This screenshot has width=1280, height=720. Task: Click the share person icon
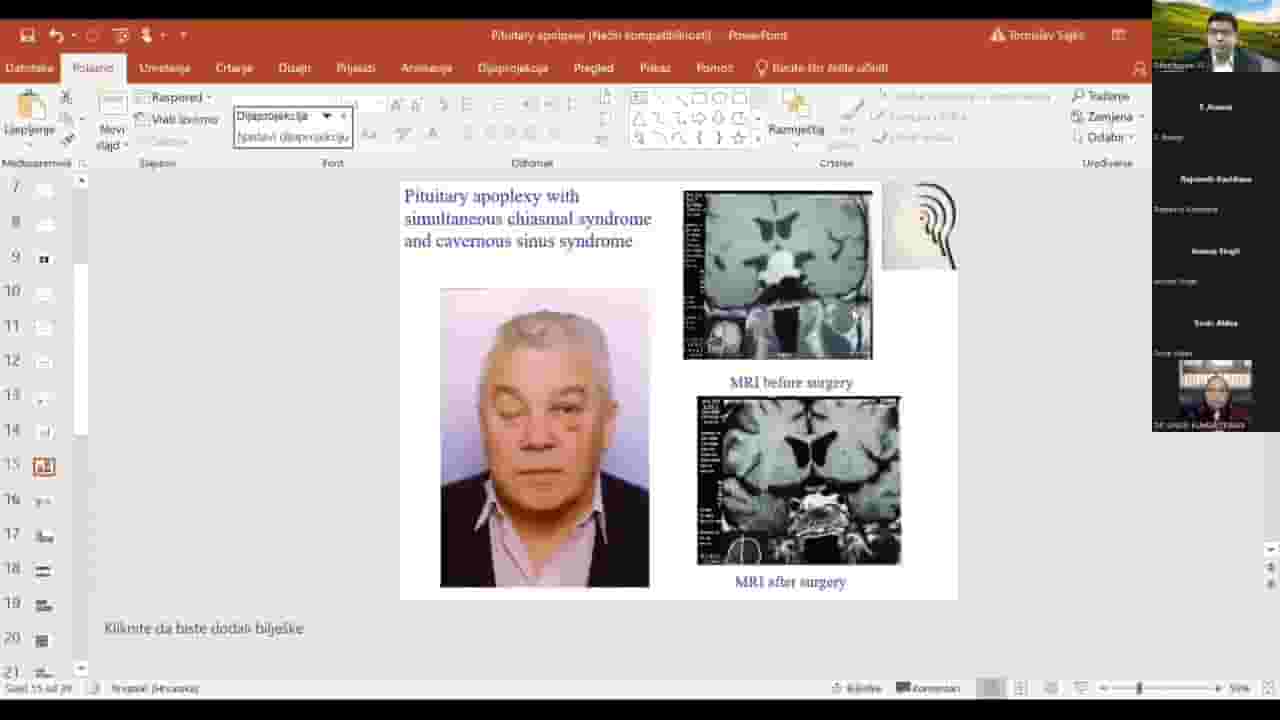click(x=1139, y=68)
